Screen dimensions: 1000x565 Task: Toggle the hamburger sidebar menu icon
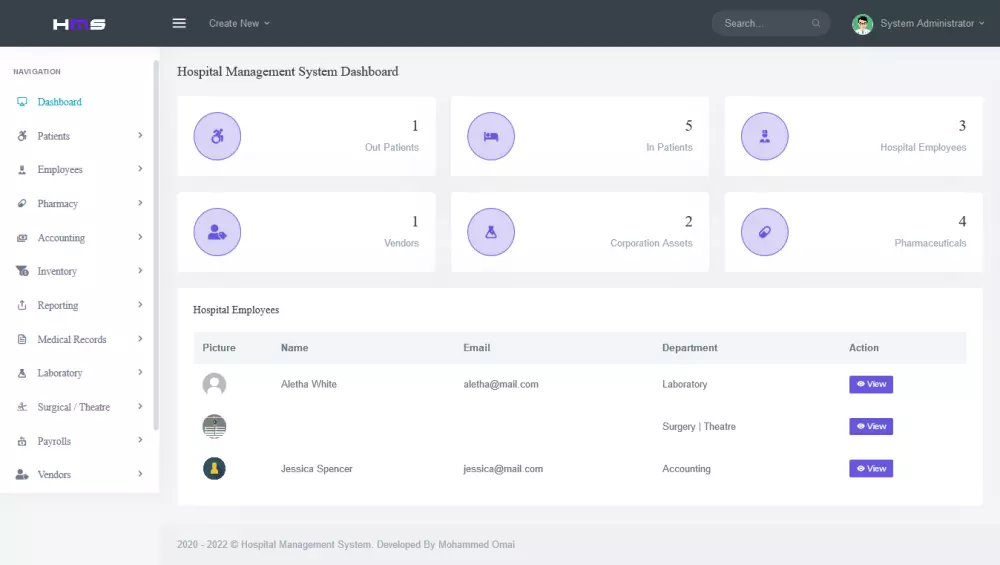(179, 23)
